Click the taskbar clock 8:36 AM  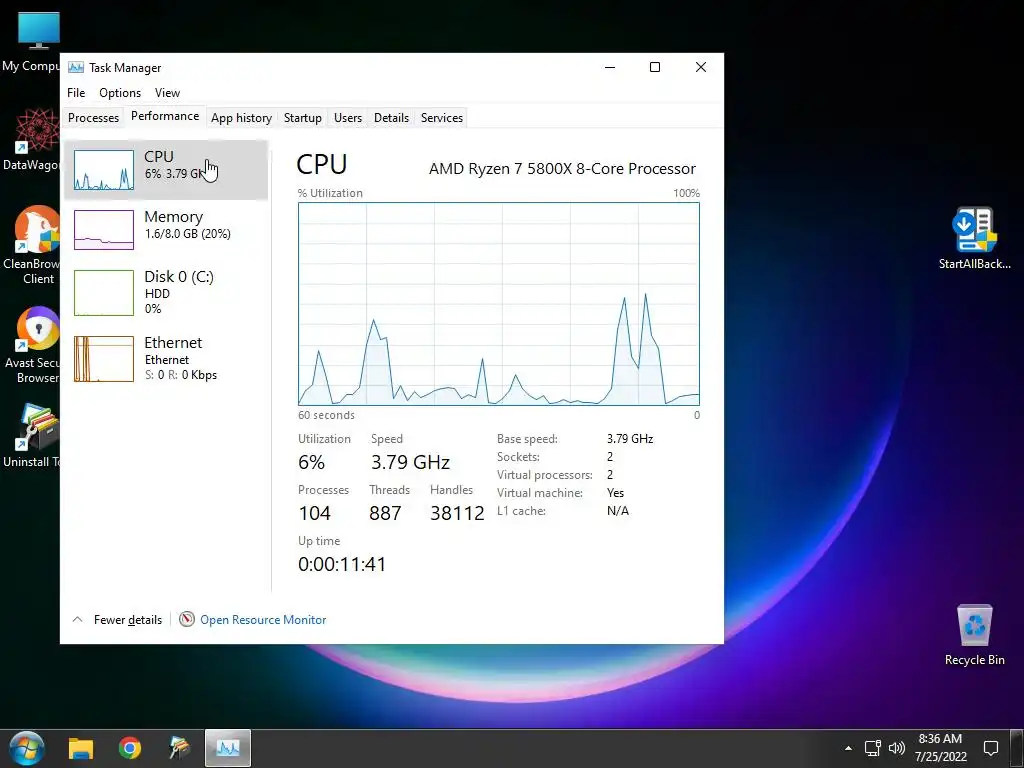coord(940,748)
